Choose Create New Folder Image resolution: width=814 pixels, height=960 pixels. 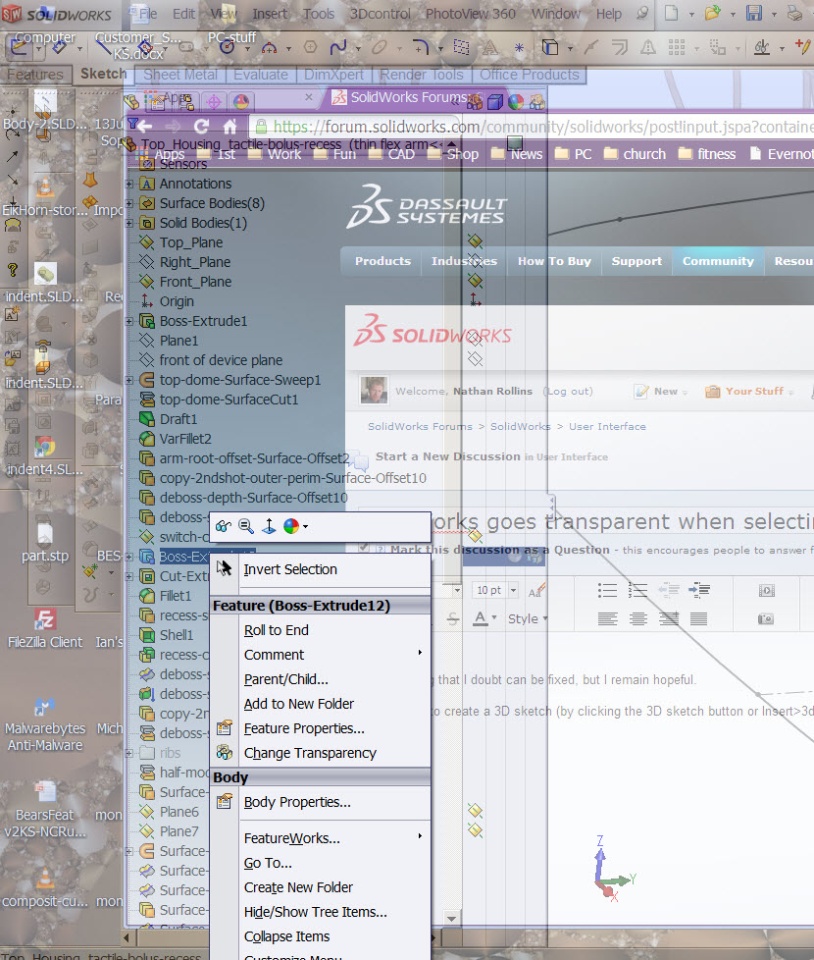(x=298, y=888)
